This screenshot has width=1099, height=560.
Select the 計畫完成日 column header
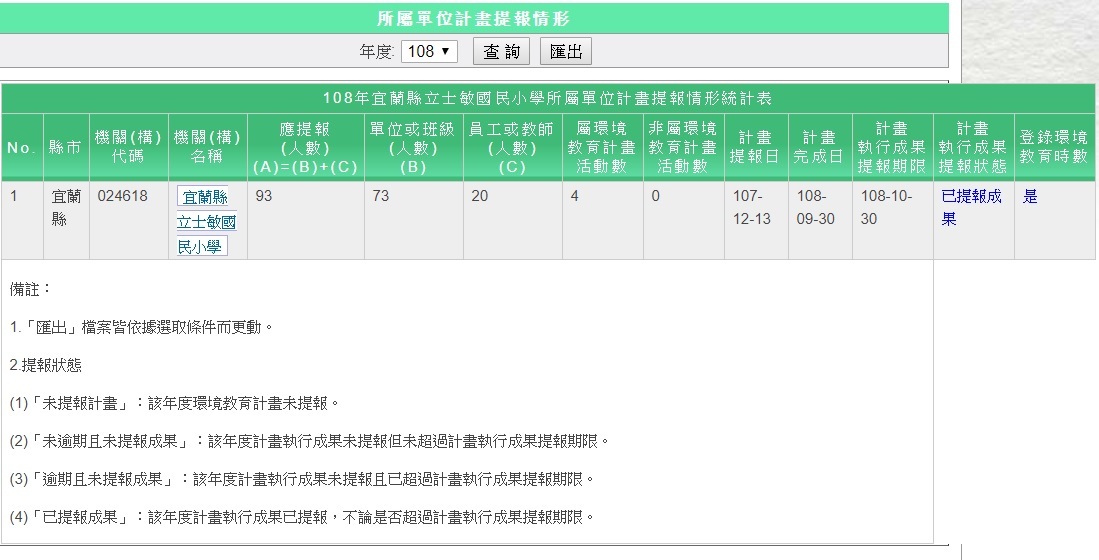tap(820, 147)
